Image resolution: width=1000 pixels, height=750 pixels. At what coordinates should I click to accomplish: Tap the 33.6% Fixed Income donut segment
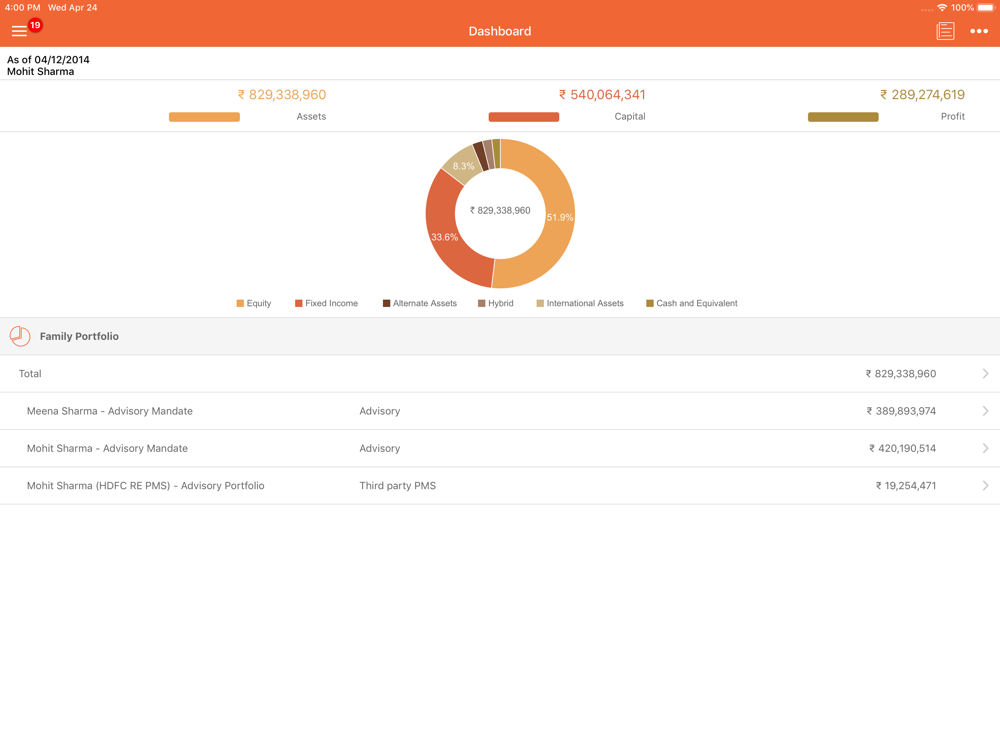pos(444,237)
